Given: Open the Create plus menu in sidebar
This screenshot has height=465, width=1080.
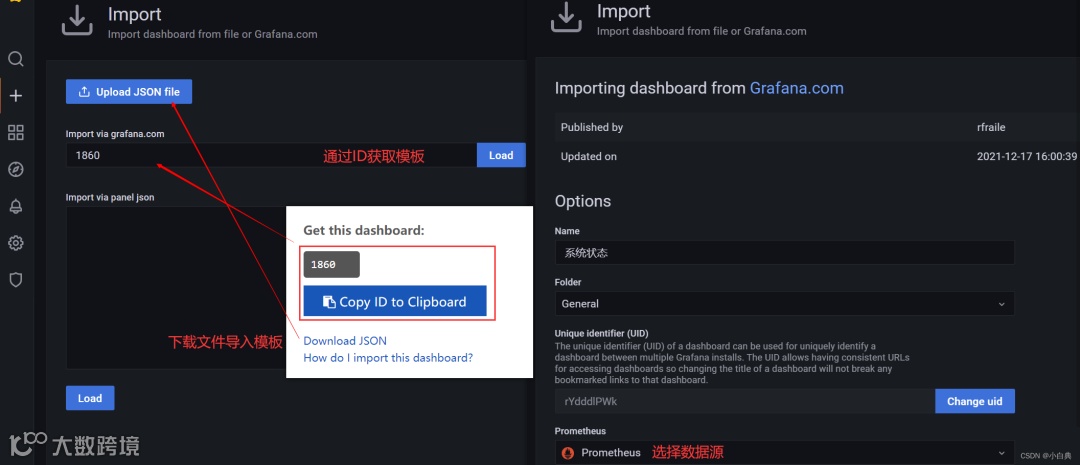Looking at the screenshot, I should point(16,96).
